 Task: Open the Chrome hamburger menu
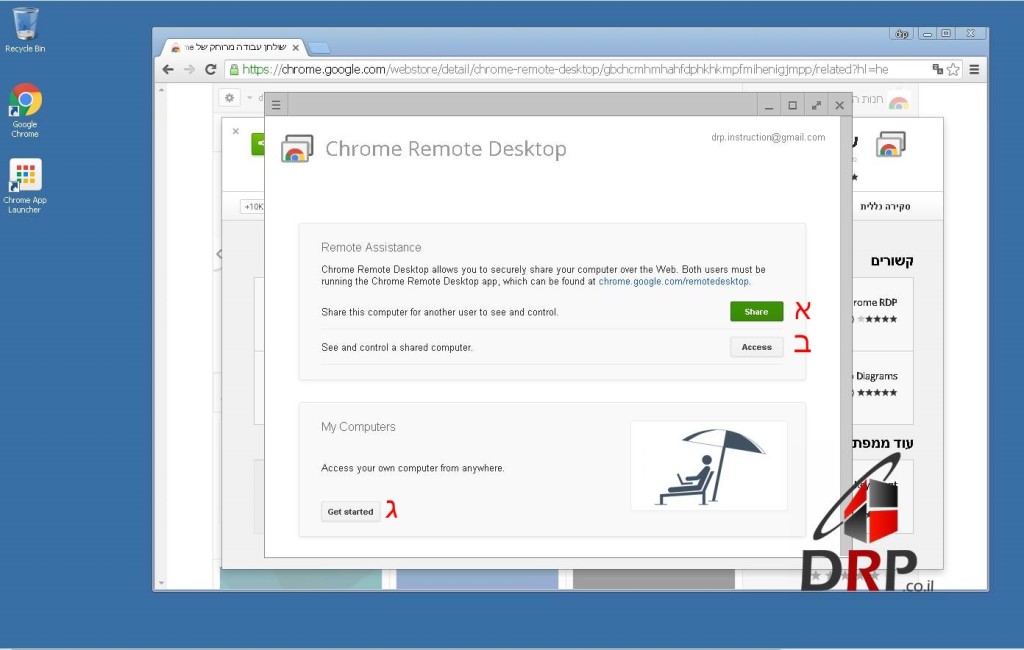tap(974, 69)
